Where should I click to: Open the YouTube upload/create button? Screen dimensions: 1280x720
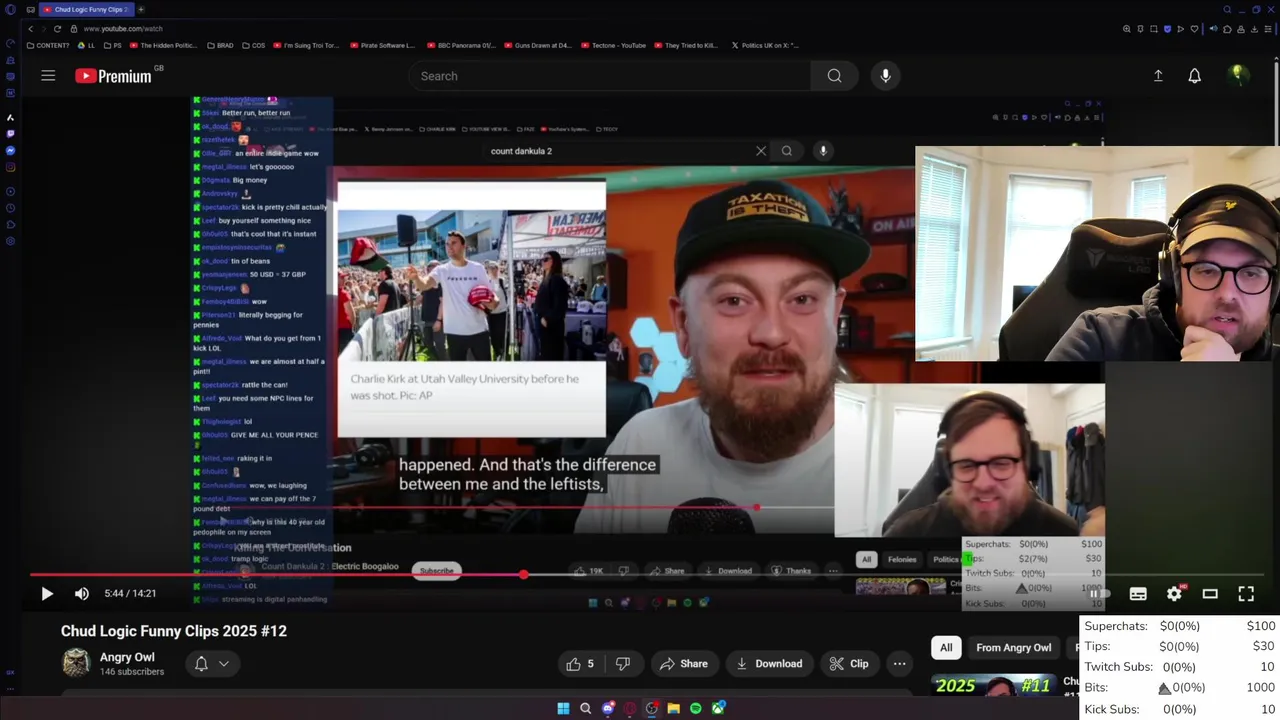(1158, 76)
